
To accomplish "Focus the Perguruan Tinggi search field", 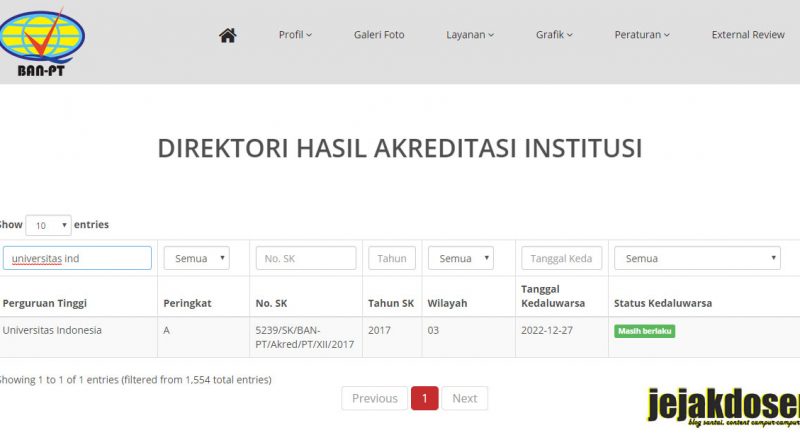I will click(78, 258).
